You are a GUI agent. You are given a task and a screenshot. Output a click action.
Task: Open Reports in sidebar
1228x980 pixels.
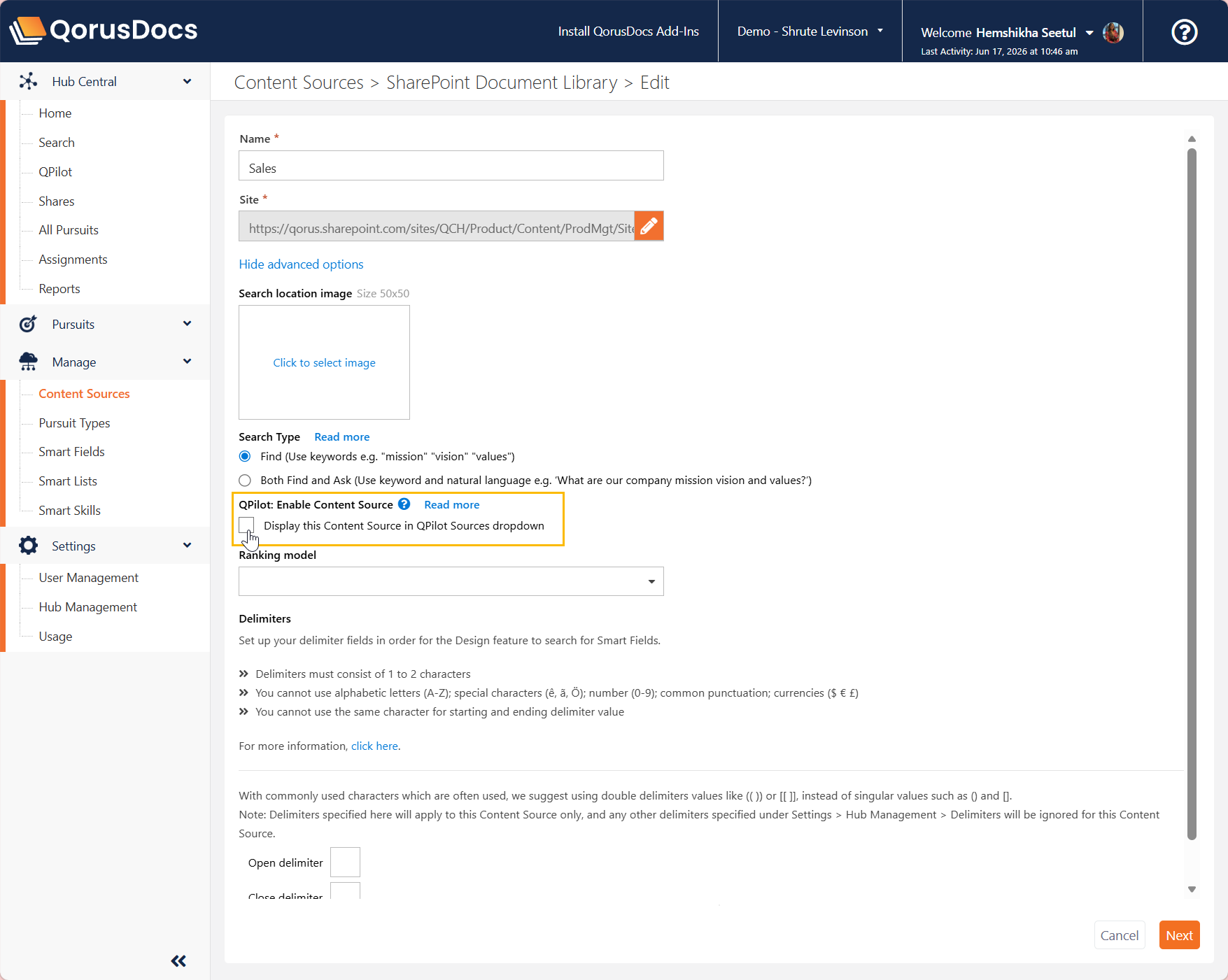pyautogui.click(x=59, y=289)
